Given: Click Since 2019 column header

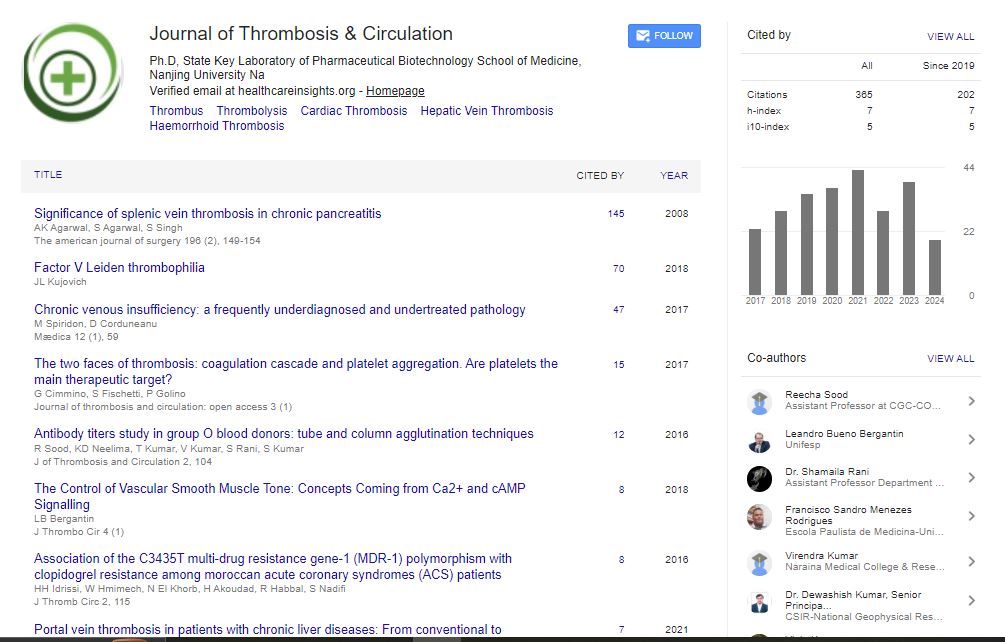Looking at the screenshot, I should (949, 65).
